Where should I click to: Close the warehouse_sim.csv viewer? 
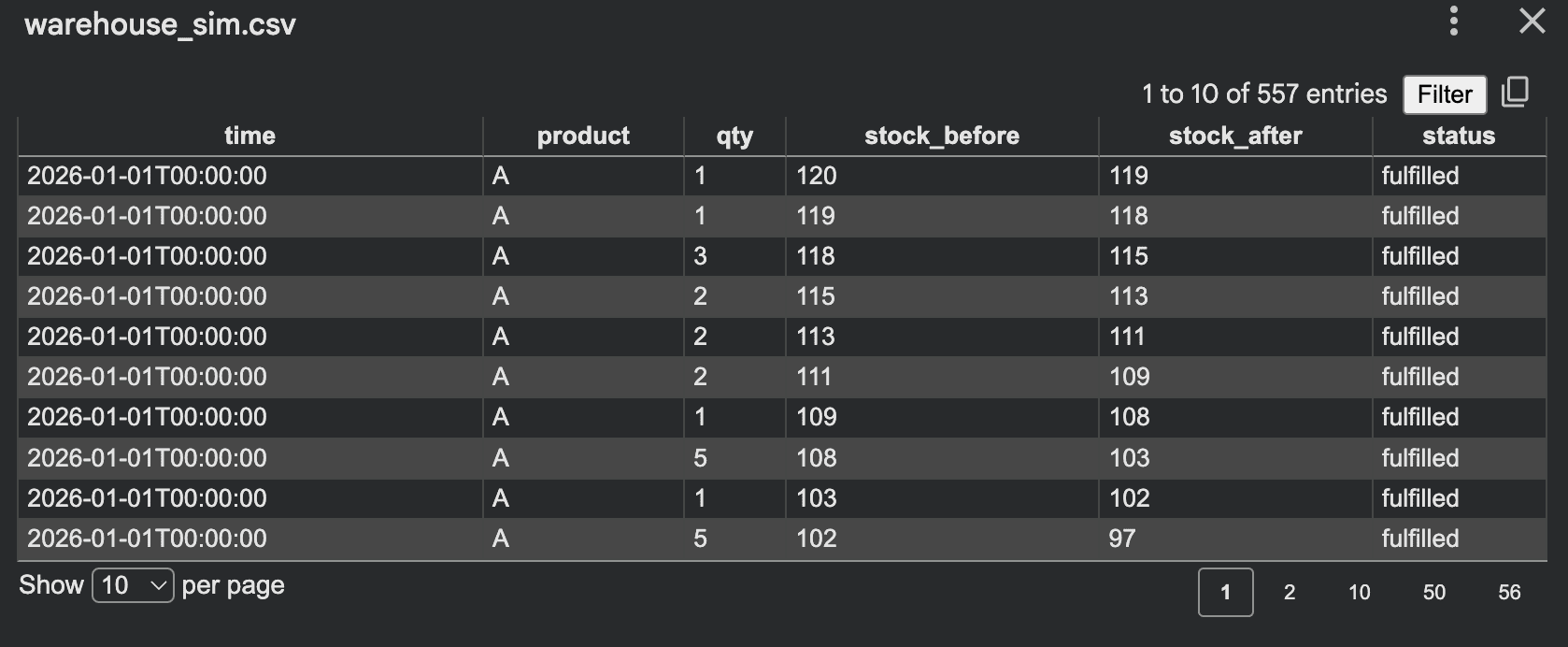pos(1532,21)
